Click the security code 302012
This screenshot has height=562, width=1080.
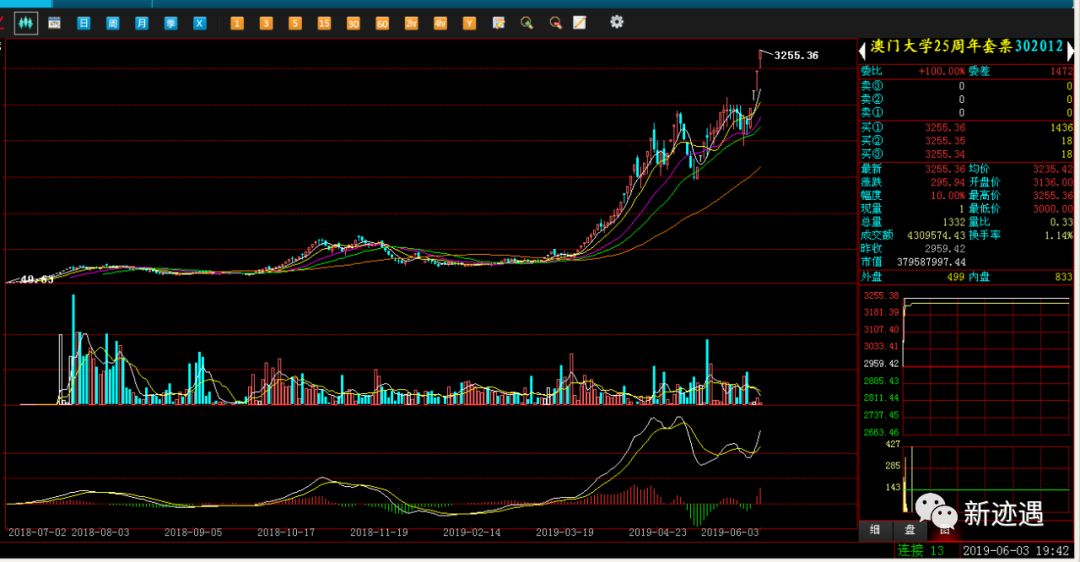click(x=1039, y=46)
